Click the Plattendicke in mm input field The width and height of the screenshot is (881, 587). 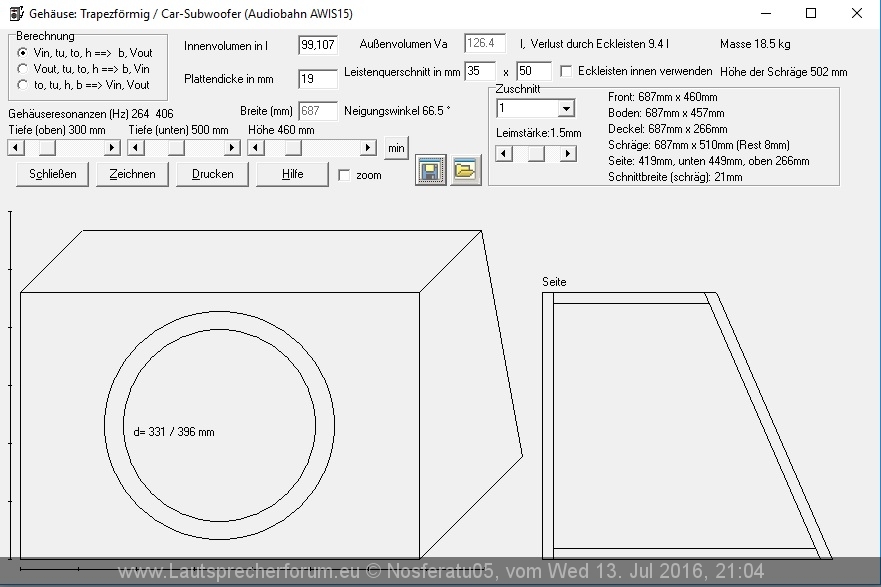click(318, 79)
